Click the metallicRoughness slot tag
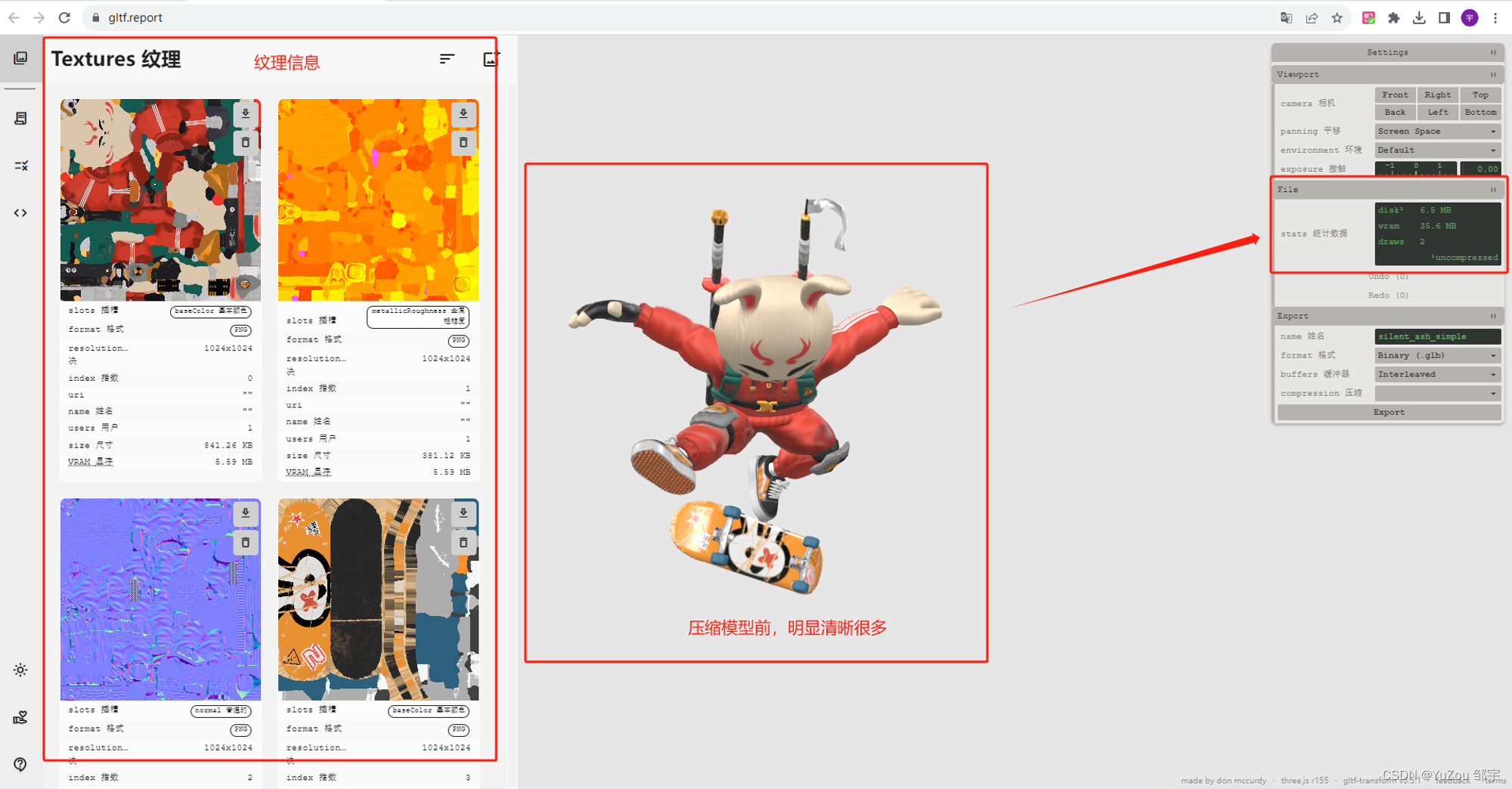Screen dimensions: 1512x789 418,317
